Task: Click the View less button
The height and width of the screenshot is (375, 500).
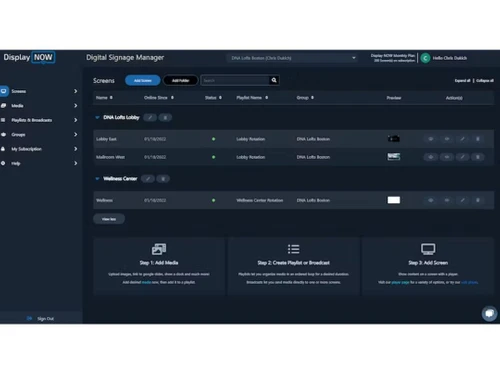Action: point(109,219)
